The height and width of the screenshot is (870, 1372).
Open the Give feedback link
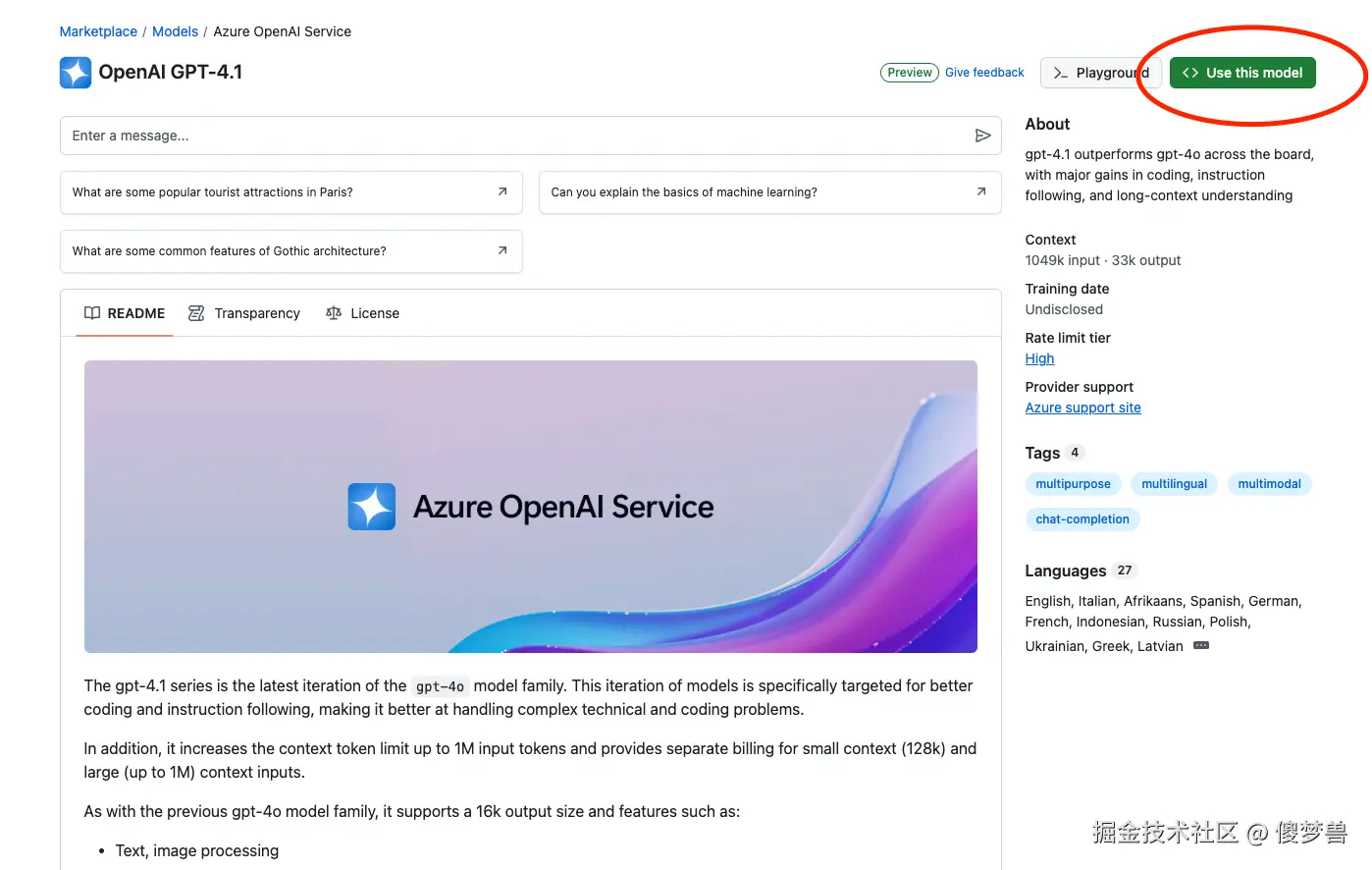(984, 73)
